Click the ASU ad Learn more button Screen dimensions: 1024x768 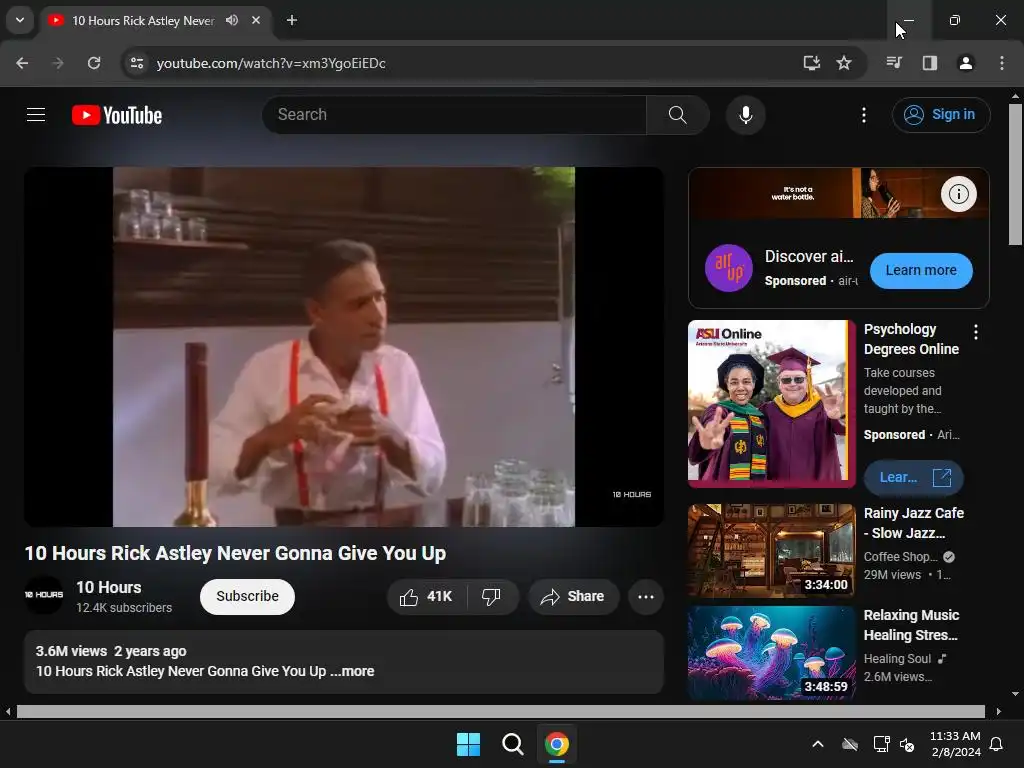[x=913, y=477]
